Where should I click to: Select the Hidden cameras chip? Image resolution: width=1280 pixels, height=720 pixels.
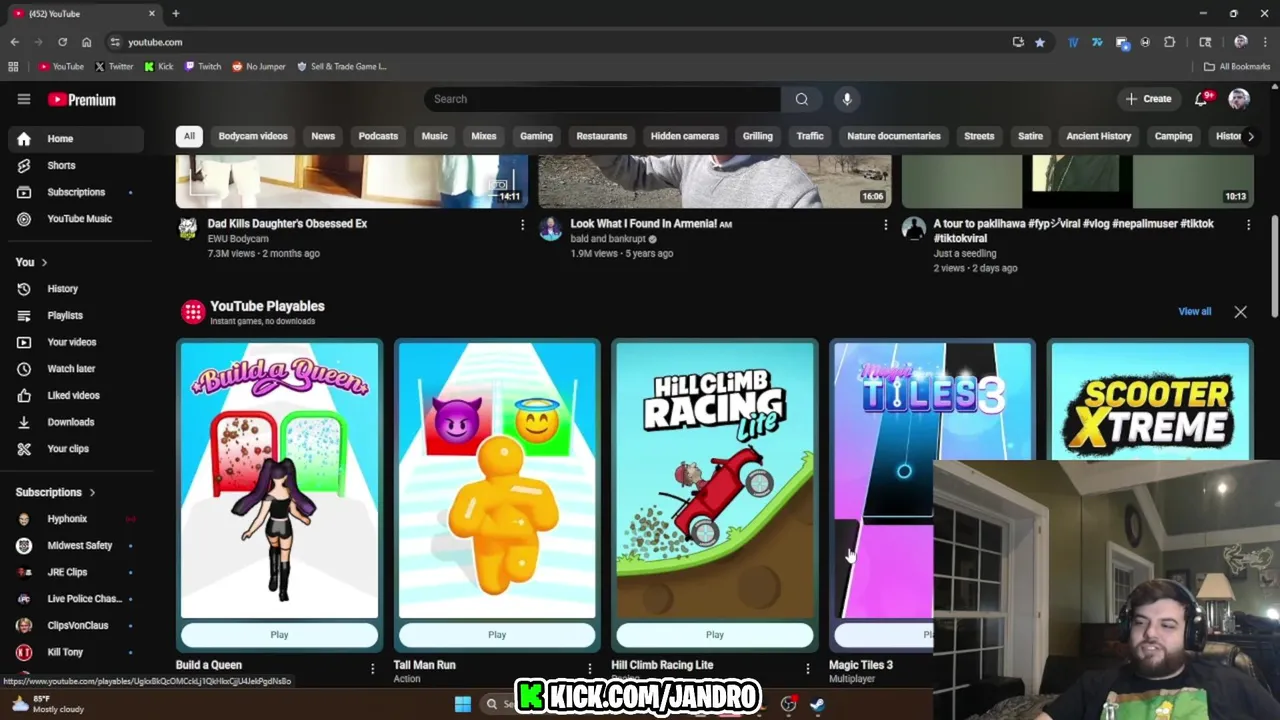click(x=685, y=136)
